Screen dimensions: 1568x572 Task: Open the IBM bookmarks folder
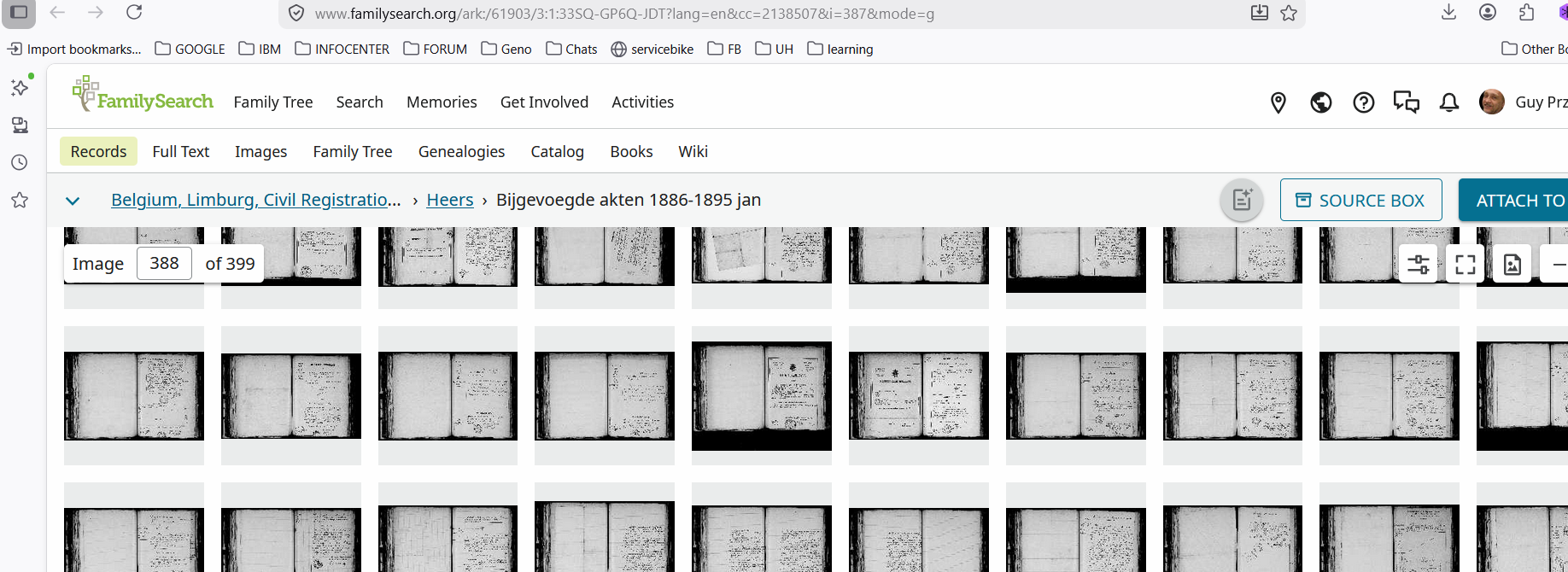coord(260,49)
